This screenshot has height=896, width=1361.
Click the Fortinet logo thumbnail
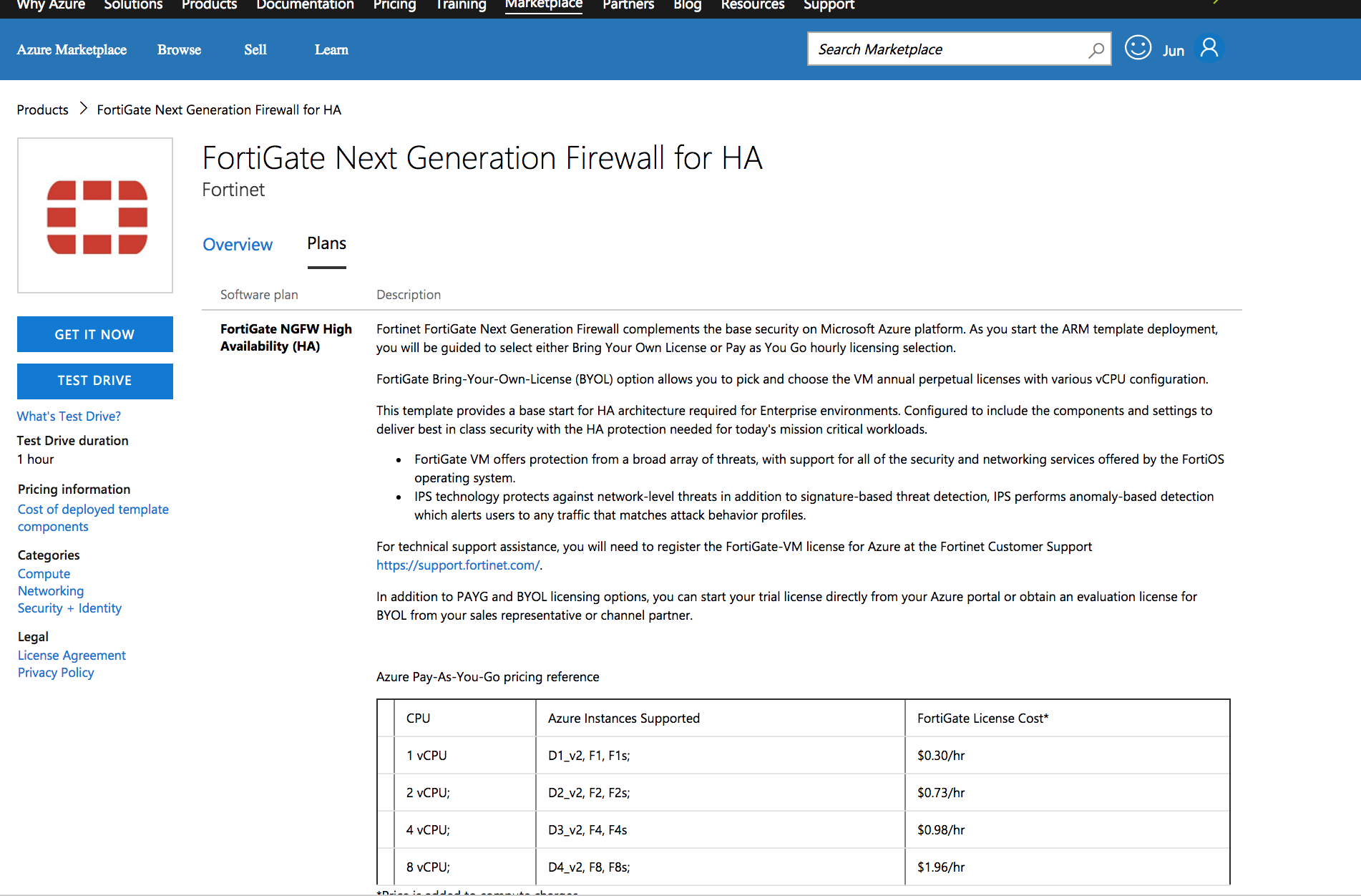point(95,215)
